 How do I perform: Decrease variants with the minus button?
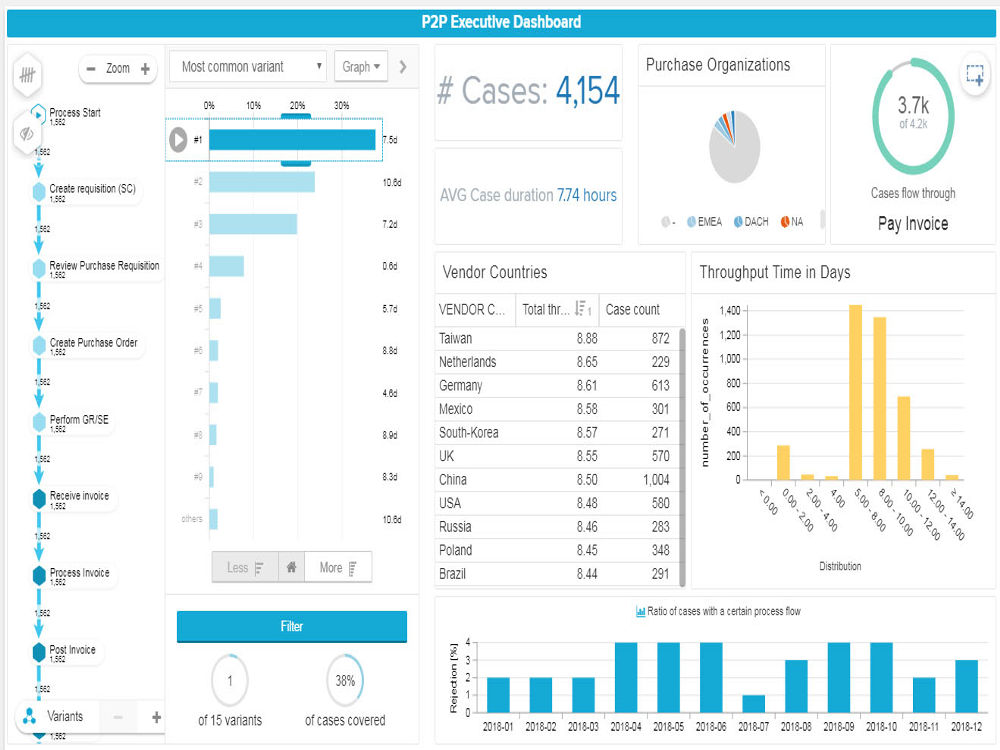click(117, 717)
